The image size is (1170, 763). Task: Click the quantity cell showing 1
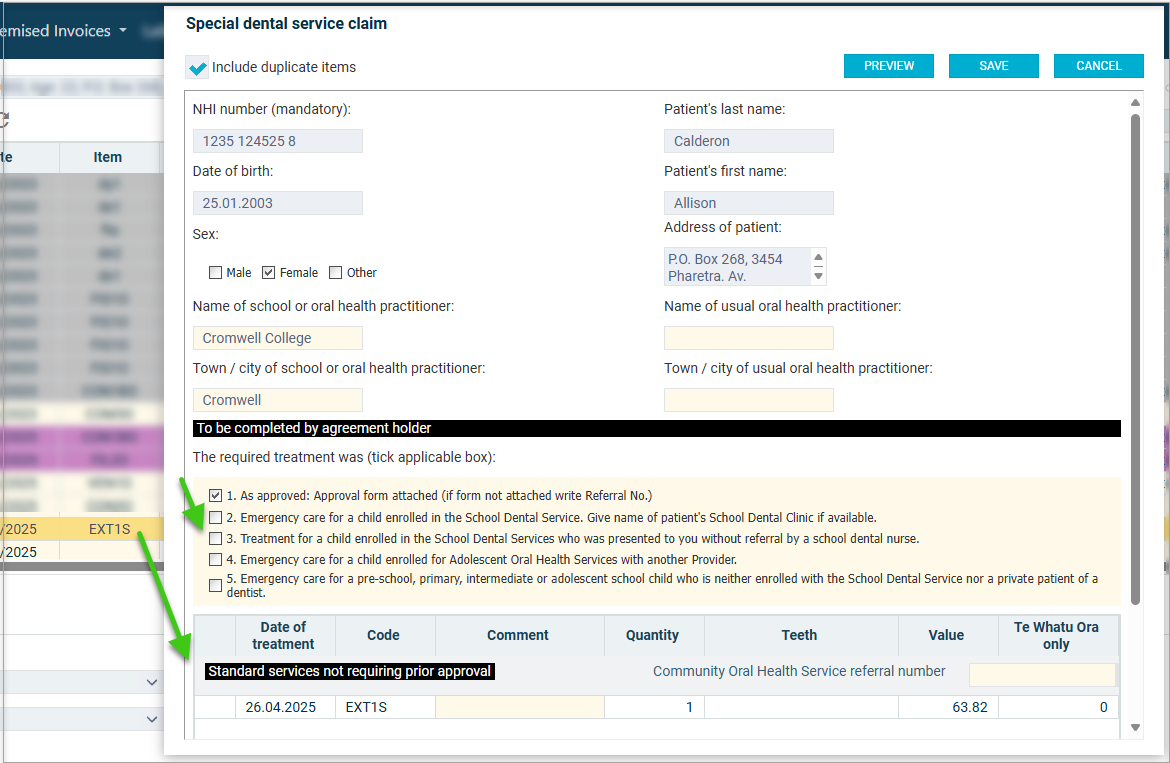click(x=654, y=707)
